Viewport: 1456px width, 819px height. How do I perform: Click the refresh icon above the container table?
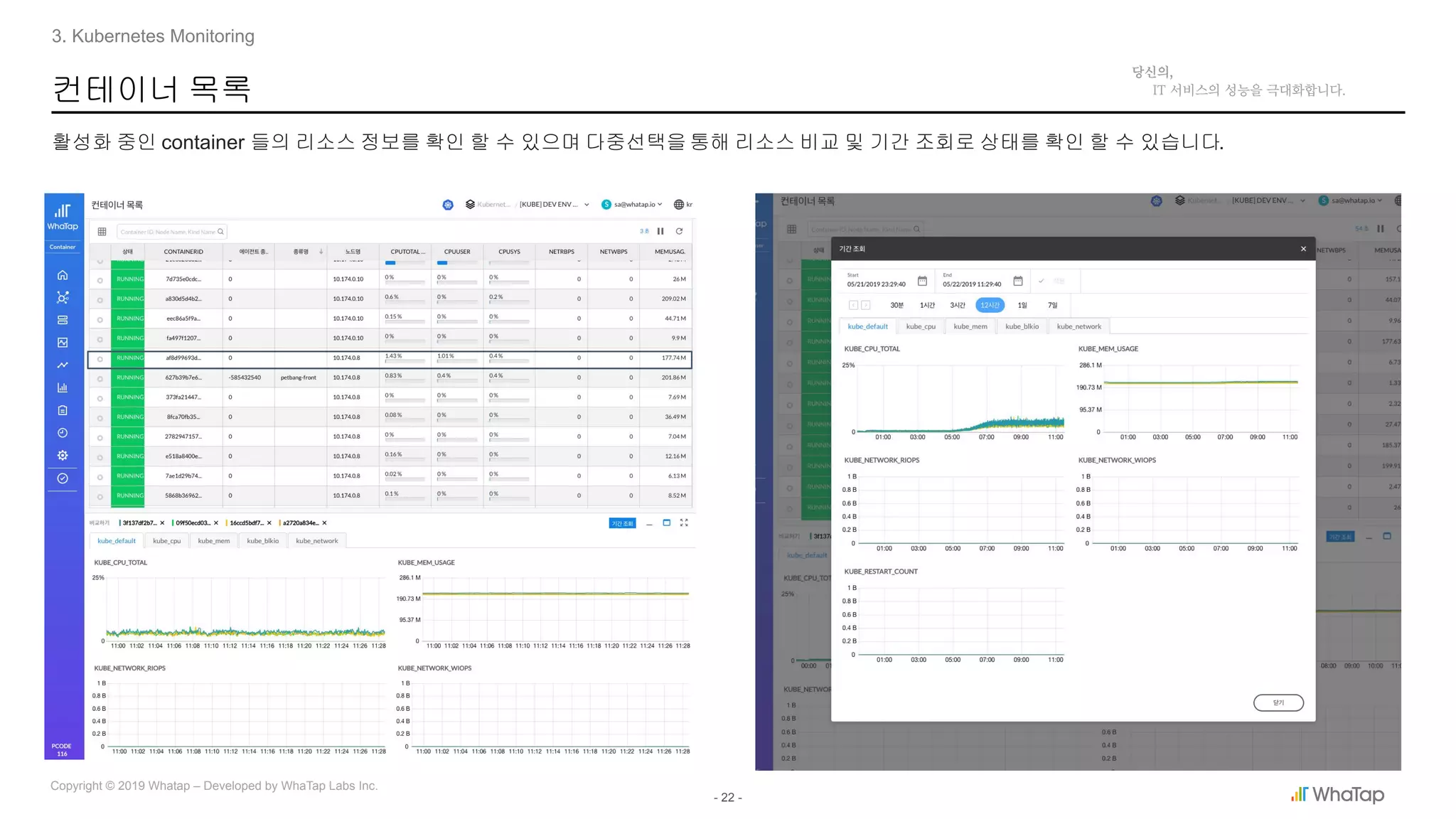coord(679,231)
